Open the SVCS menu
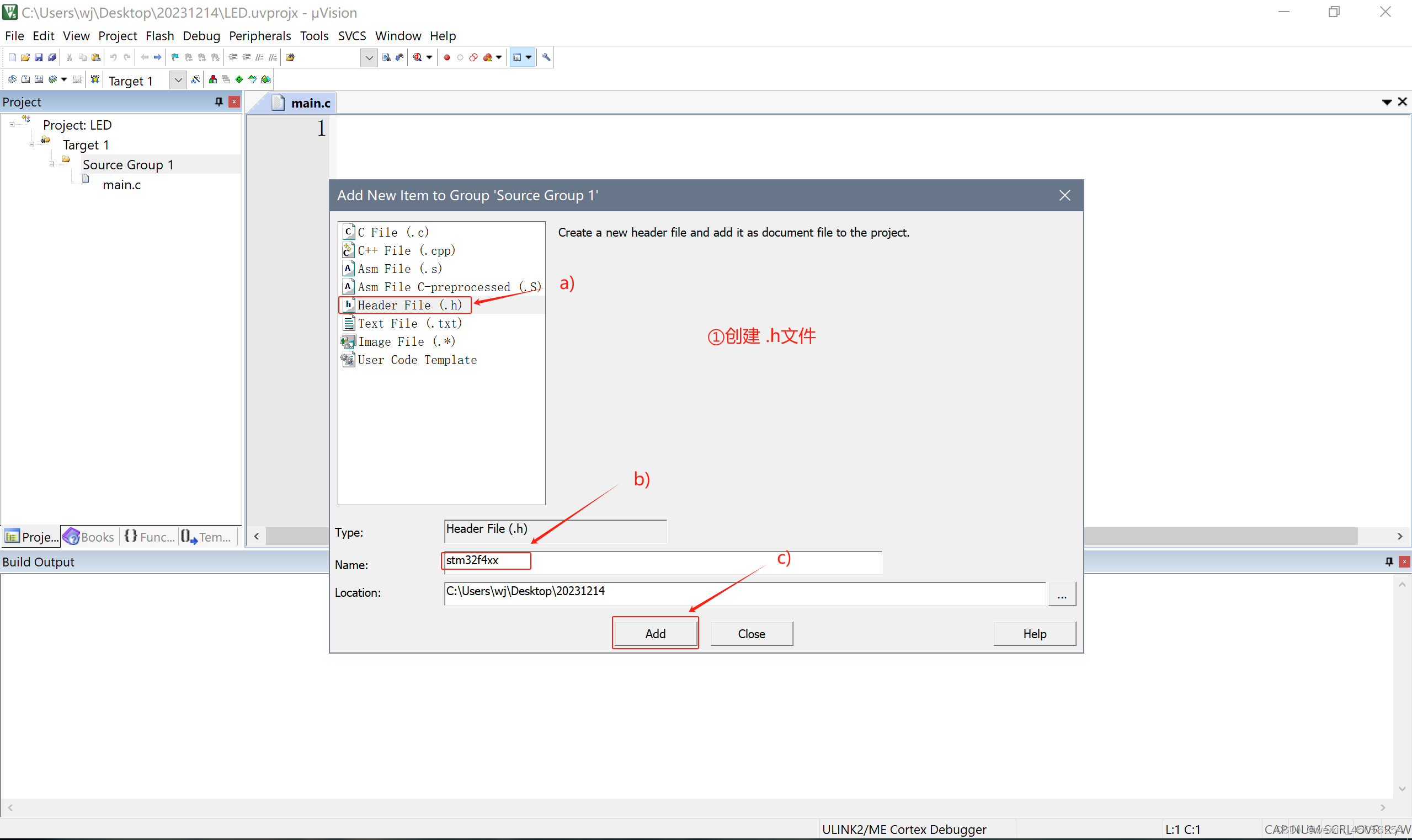1412x840 pixels. [351, 36]
